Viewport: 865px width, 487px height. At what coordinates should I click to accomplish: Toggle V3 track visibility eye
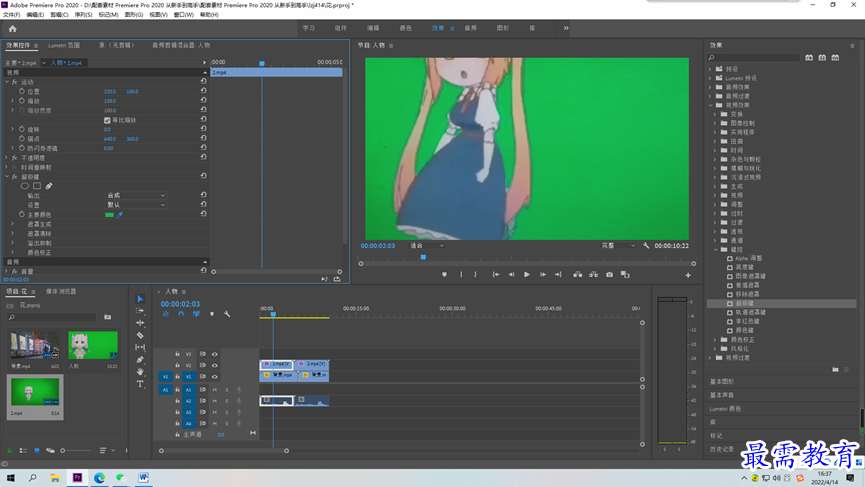click(215, 354)
